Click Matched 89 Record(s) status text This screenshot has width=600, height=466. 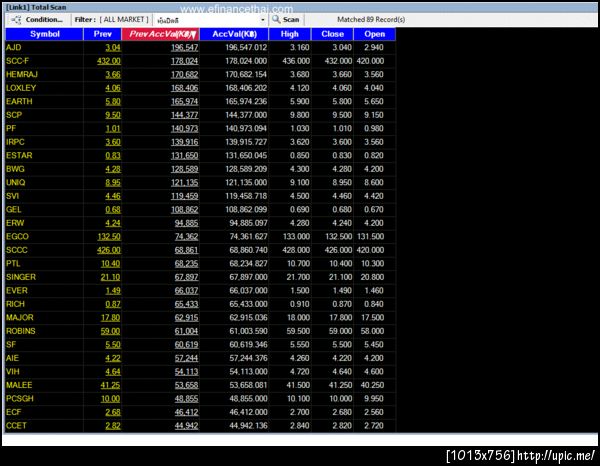click(x=371, y=20)
